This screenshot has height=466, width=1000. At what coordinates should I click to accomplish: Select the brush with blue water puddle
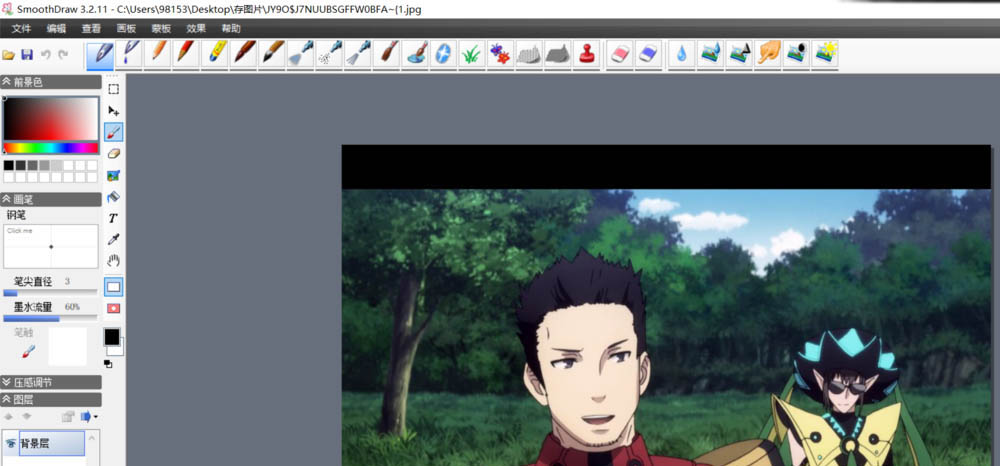click(x=415, y=54)
